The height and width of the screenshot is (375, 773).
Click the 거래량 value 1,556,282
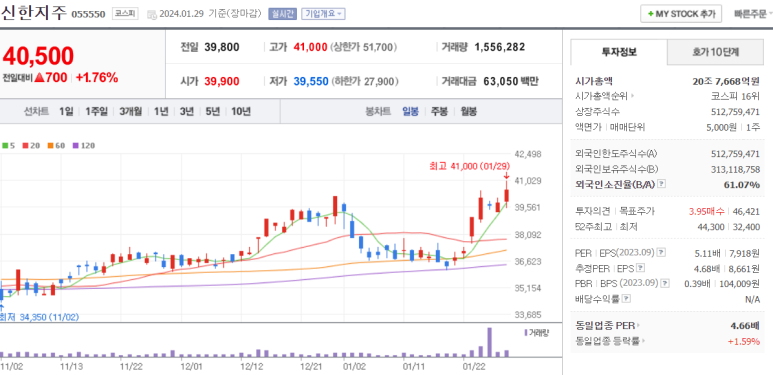point(500,47)
